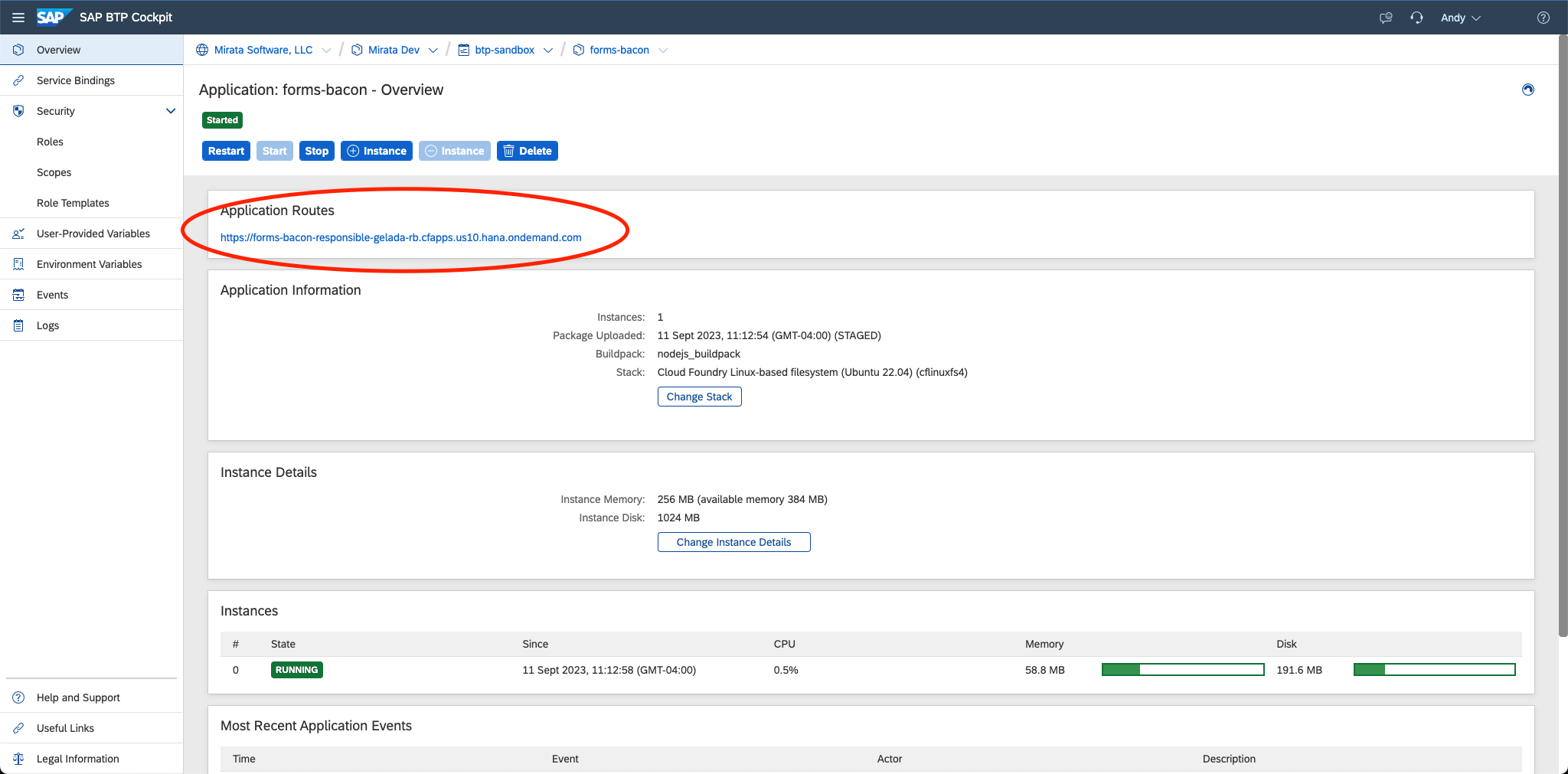
Task: Open Environment Variables page
Action: coord(92,264)
